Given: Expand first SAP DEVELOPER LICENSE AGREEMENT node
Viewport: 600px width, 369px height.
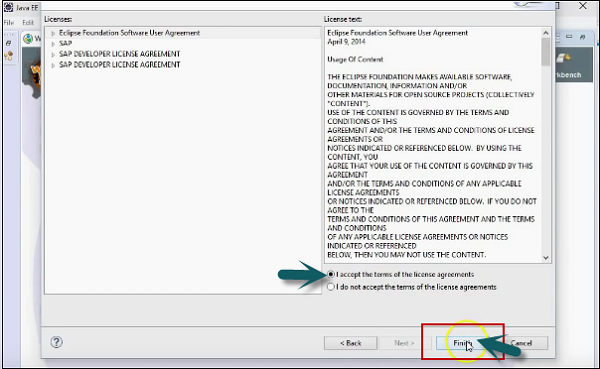Looking at the screenshot, I should [53, 55].
